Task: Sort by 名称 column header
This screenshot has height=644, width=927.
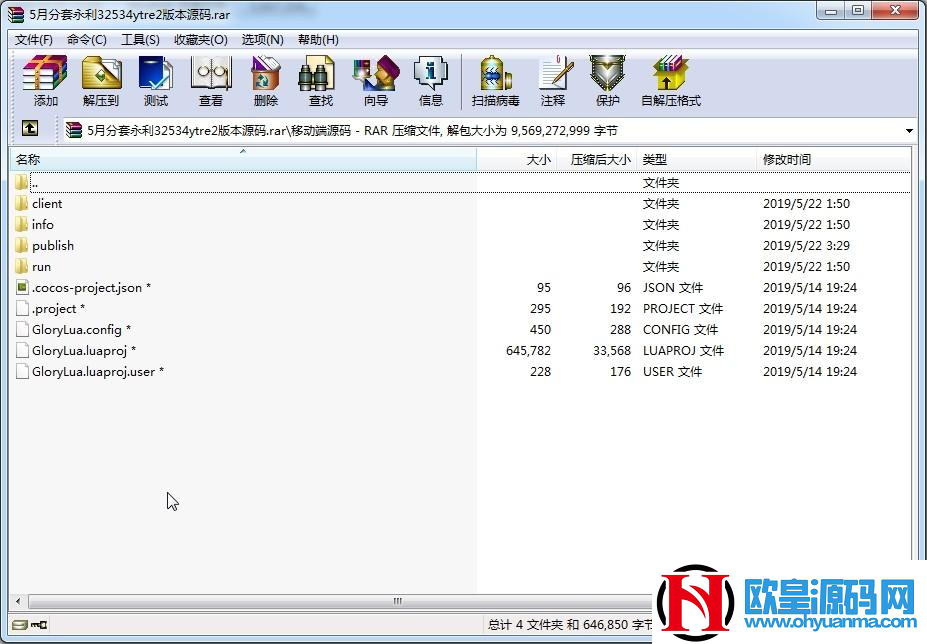Action: point(243,159)
